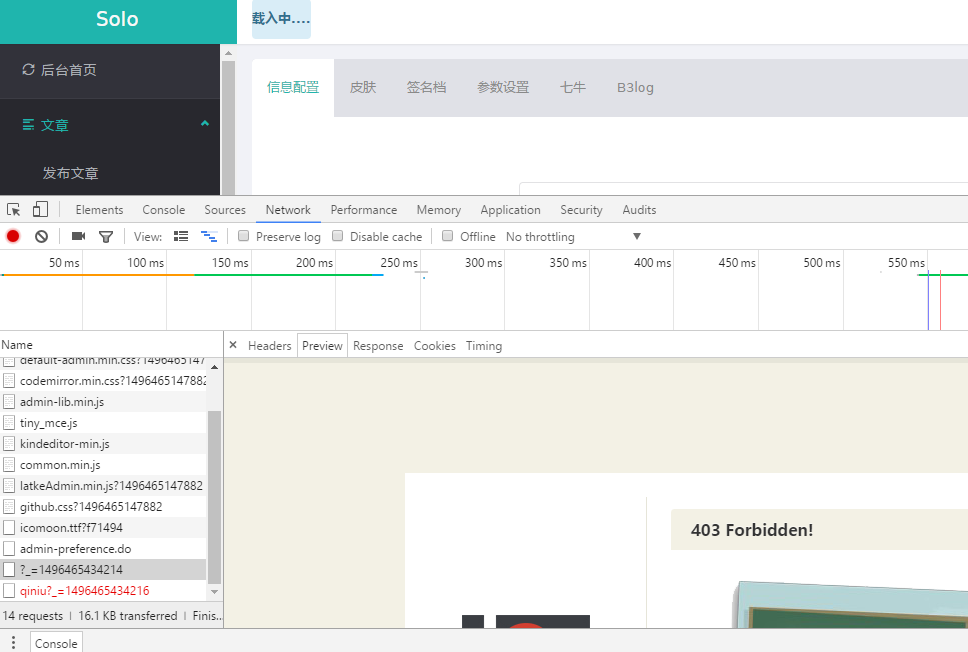Viewport: 968px width, 652px height.
Task: Switch to large request rows view
Action: [x=181, y=236]
